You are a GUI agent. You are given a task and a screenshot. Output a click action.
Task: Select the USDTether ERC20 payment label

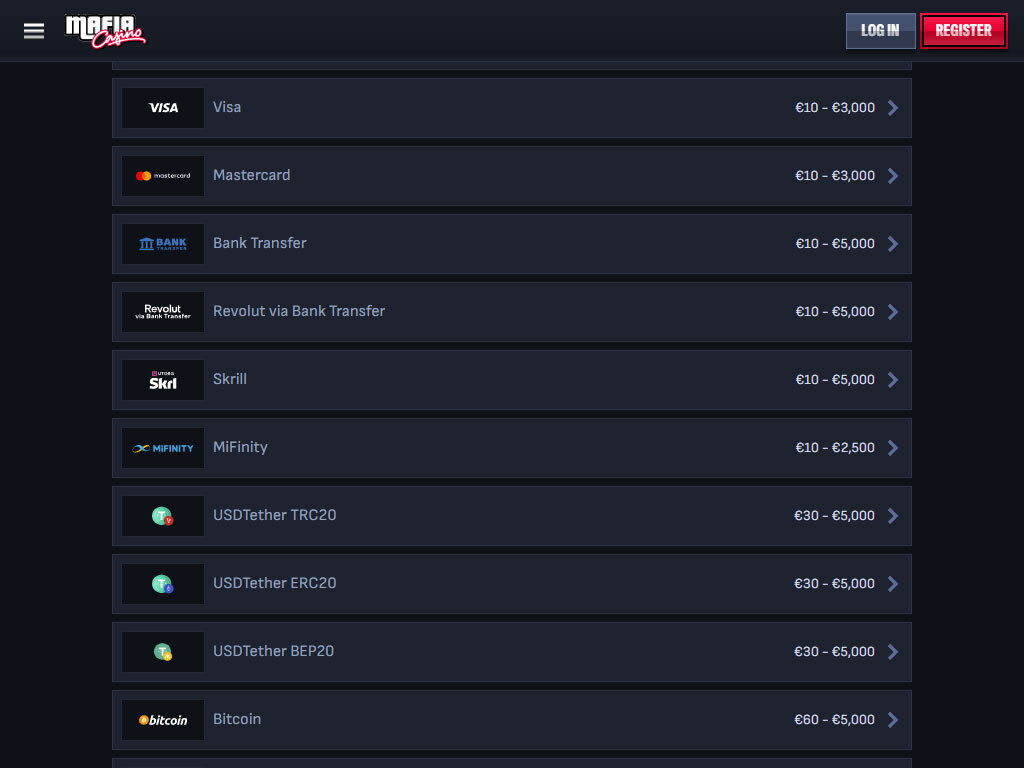point(274,583)
